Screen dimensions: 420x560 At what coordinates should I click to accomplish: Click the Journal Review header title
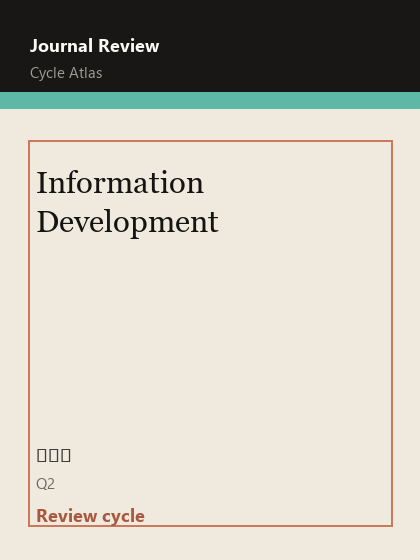pyautogui.click(x=95, y=46)
